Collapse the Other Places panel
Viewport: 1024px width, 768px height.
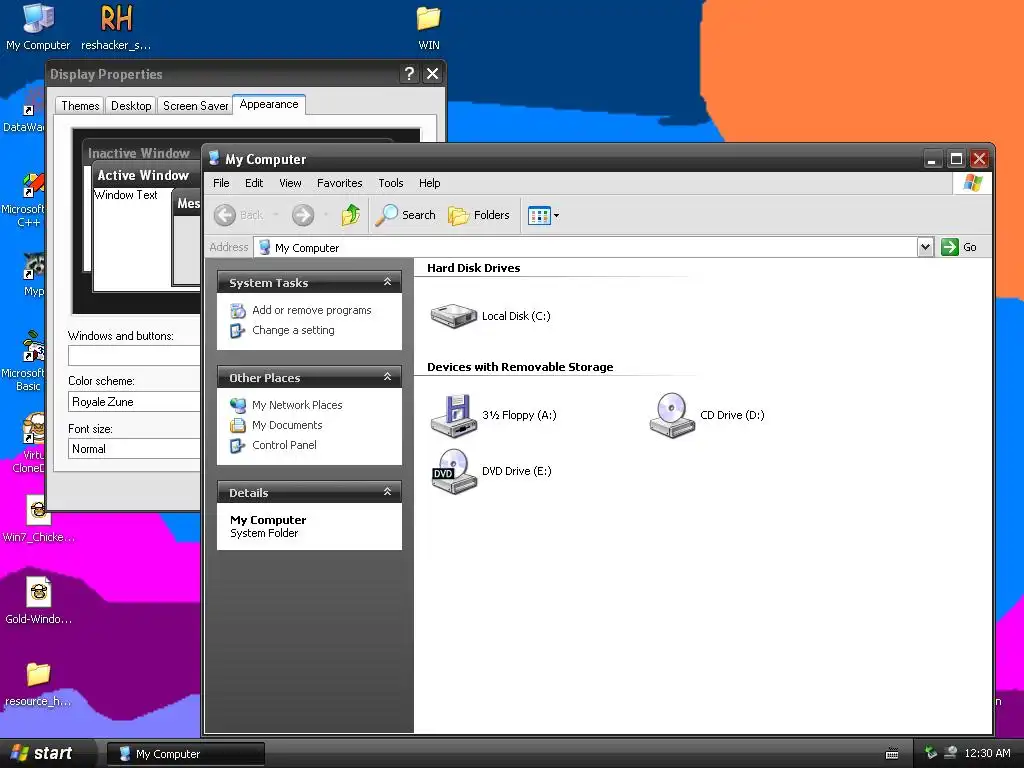point(387,377)
